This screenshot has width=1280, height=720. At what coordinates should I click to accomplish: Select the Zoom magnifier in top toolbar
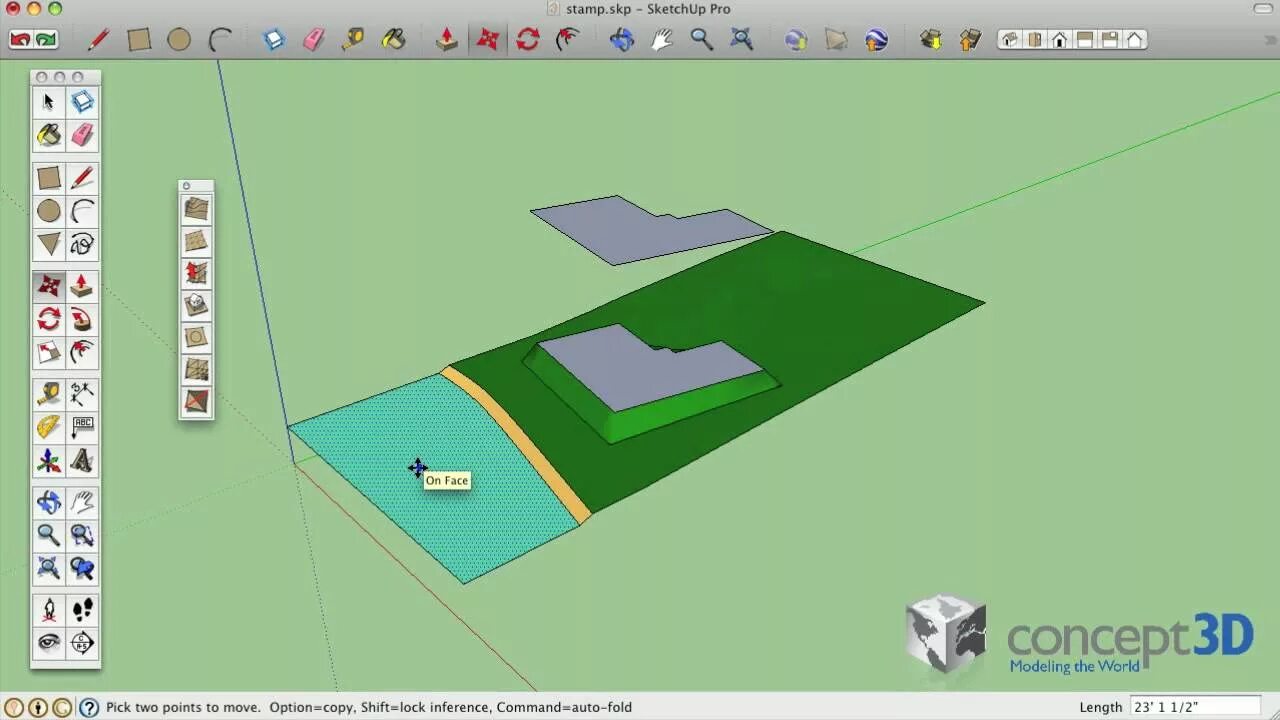tap(702, 40)
